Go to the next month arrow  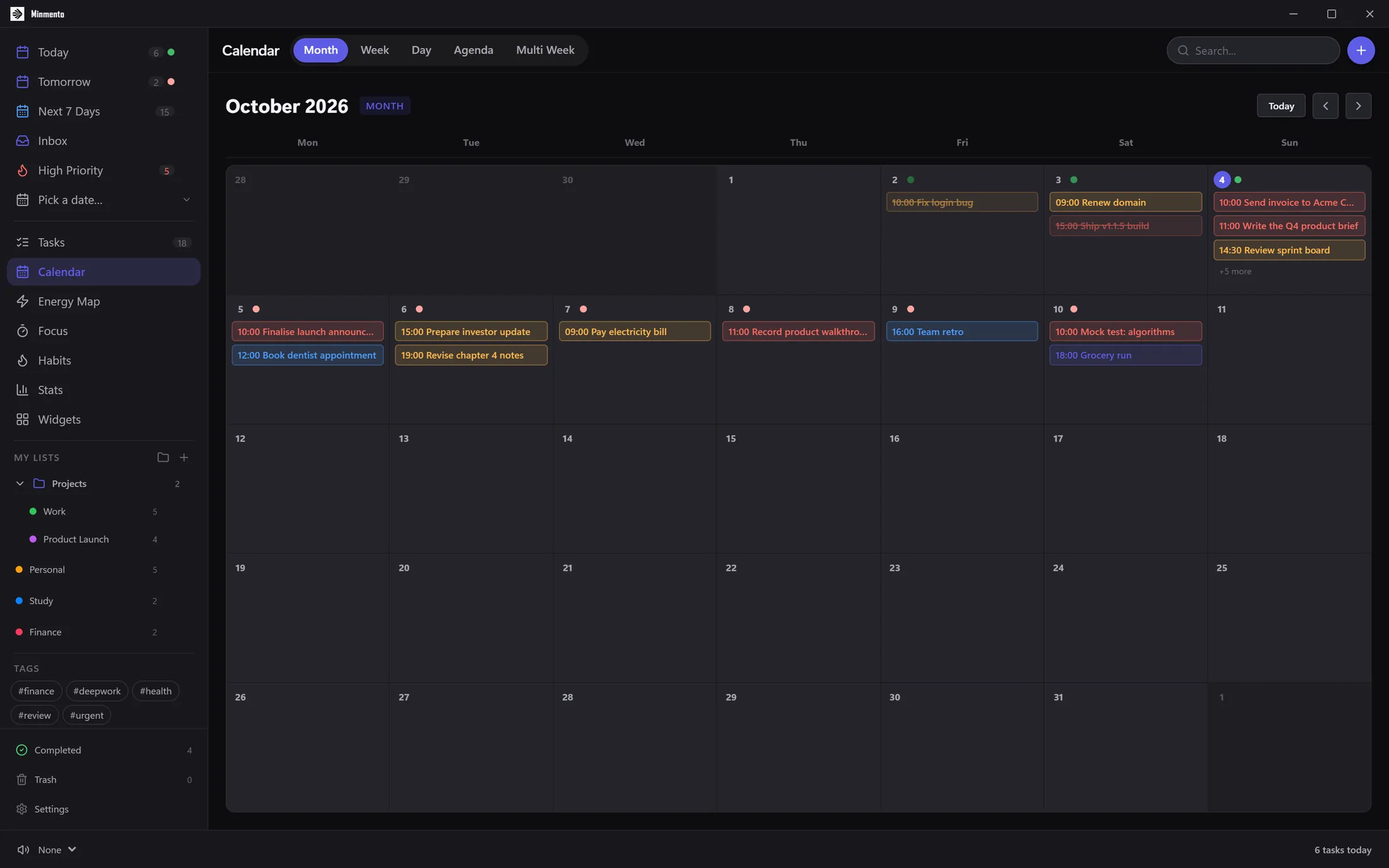[x=1358, y=106]
